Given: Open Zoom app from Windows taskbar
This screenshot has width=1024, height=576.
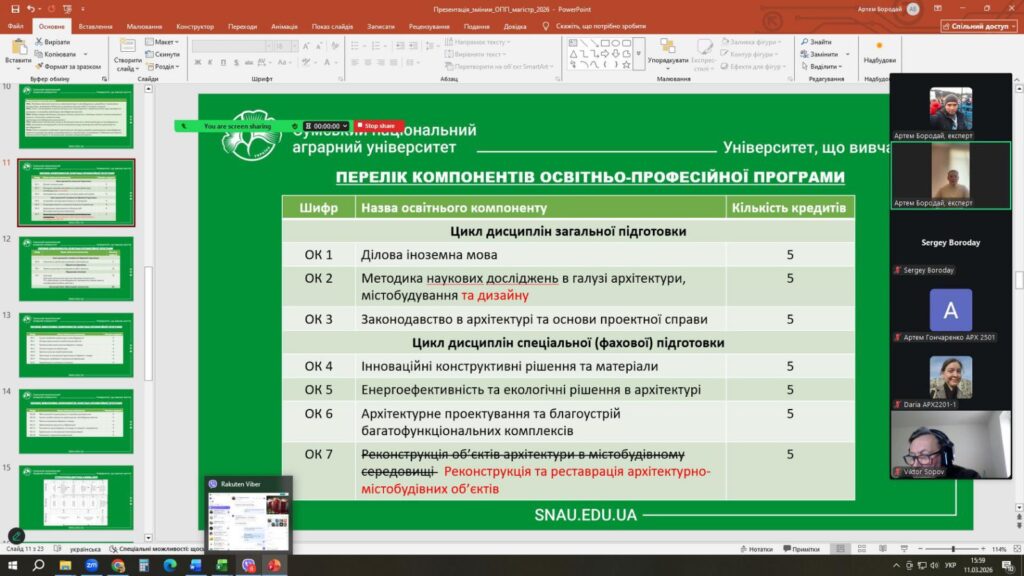Looking at the screenshot, I should point(92,565).
